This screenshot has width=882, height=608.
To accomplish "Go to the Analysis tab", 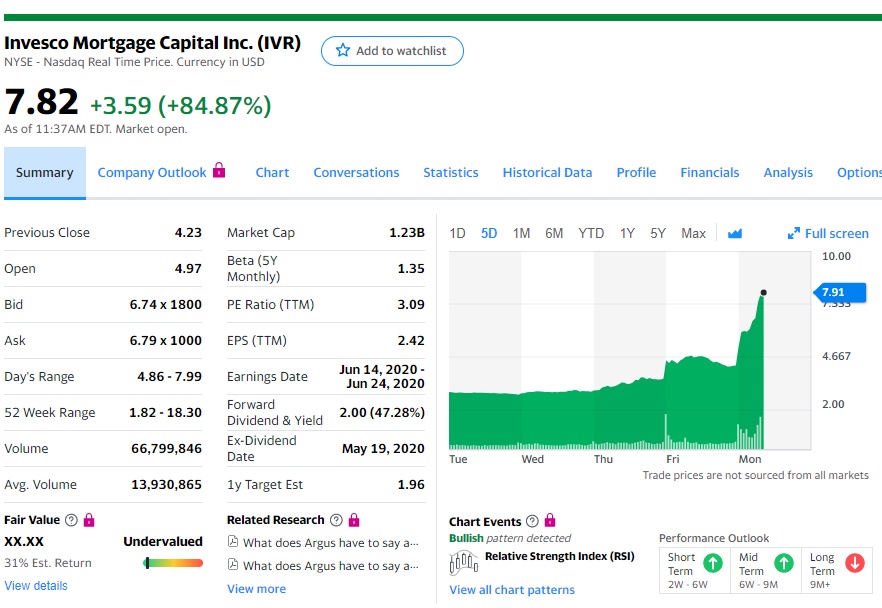I will point(788,173).
